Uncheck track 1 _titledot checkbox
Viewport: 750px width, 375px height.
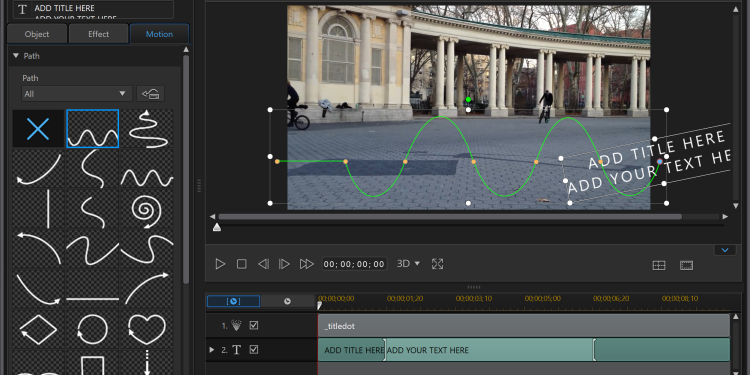point(254,325)
